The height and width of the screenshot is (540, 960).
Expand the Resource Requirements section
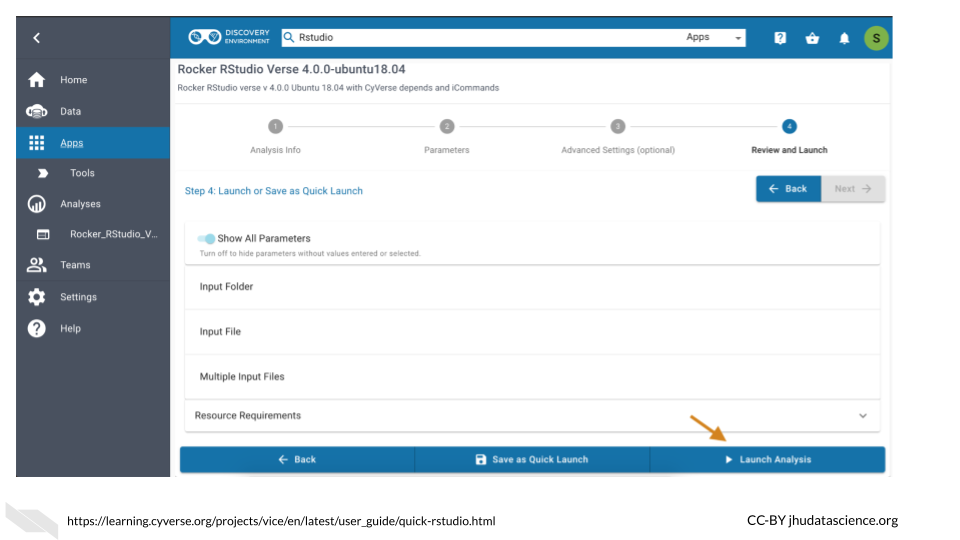click(x=862, y=416)
